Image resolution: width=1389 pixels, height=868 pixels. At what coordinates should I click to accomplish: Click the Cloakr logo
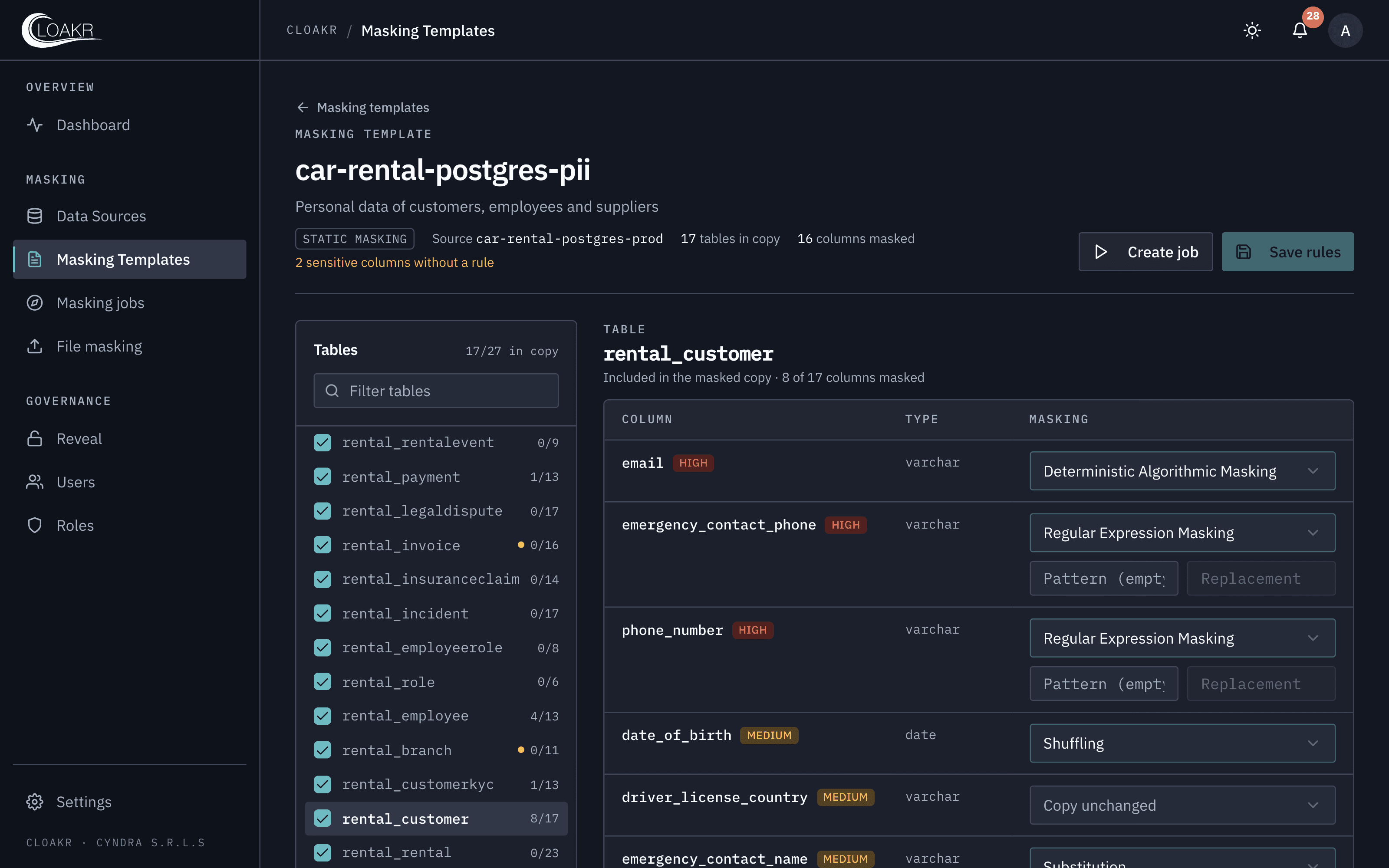click(x=61, y=30)
